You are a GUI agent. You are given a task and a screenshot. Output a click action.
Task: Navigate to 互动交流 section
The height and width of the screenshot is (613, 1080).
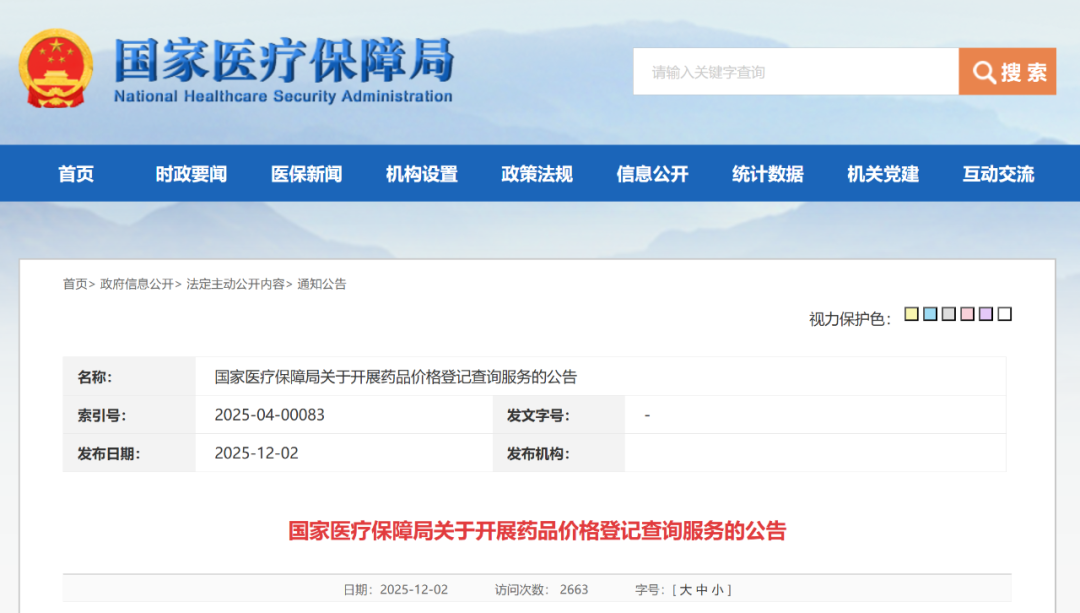(998, 174)
